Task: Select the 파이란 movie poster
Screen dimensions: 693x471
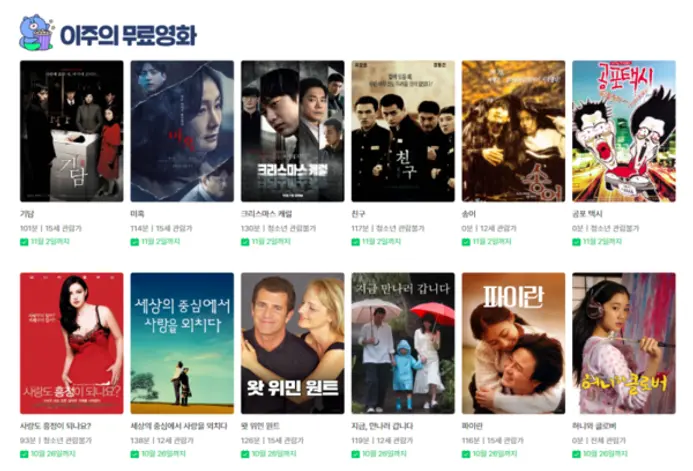Action: tap(514, 343)
